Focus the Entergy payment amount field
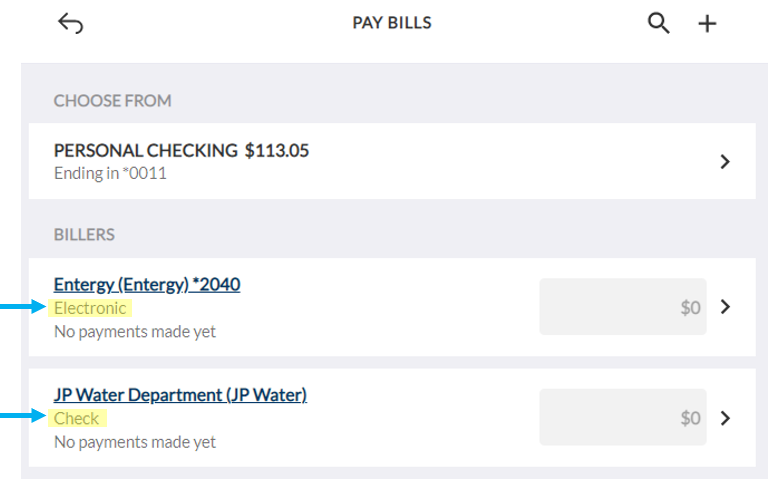775x489 pixels. (x=622, y=307)
